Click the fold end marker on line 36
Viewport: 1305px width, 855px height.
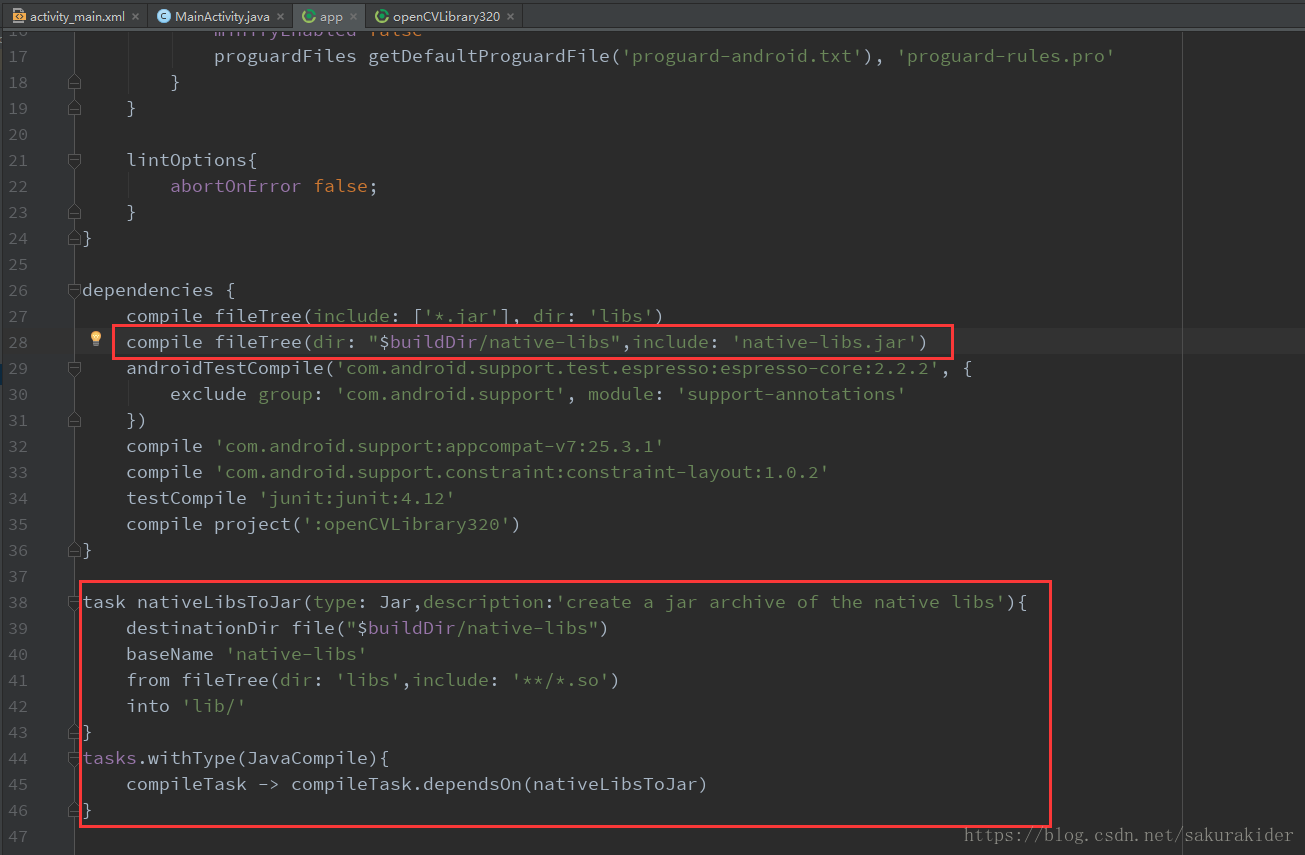74,550
